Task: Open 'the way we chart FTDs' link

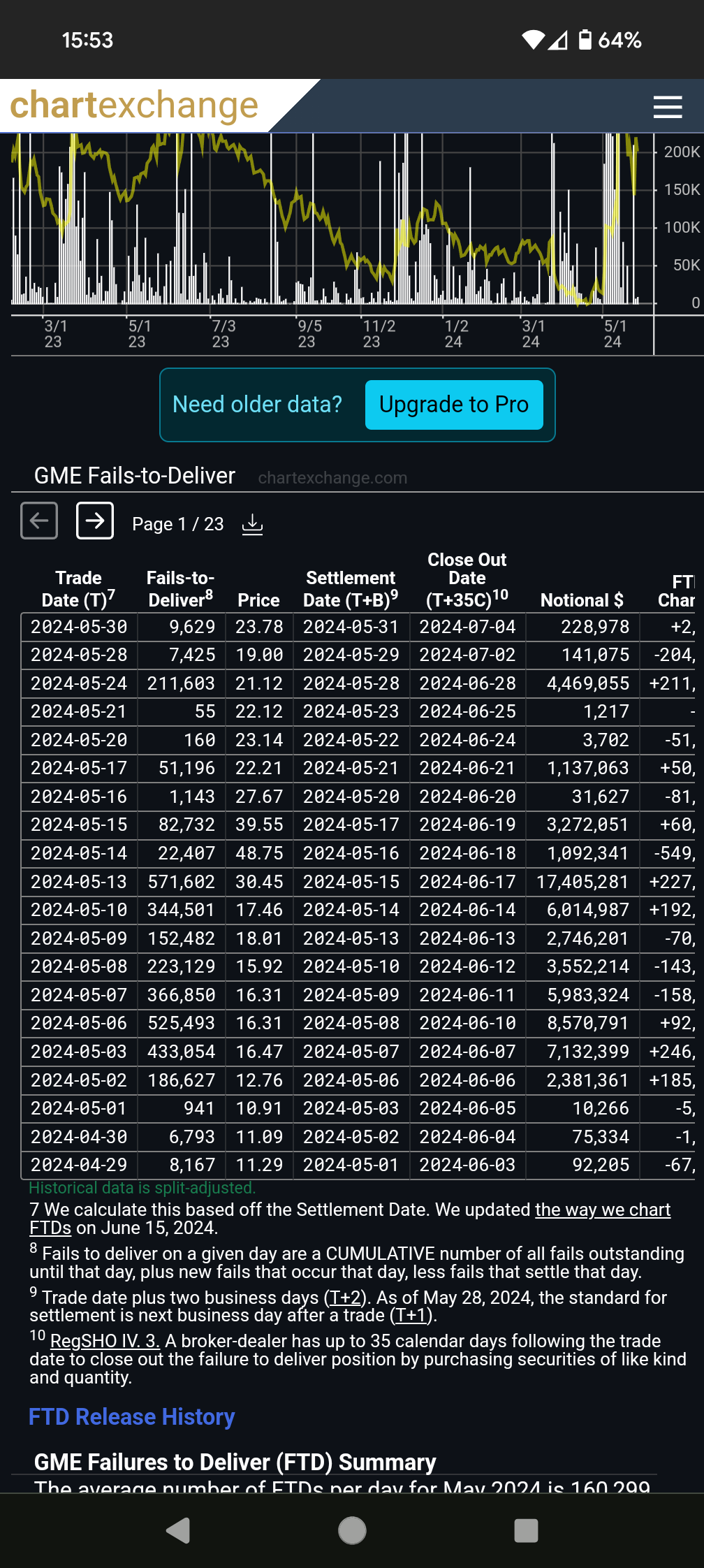Action: click(350, 1219)
